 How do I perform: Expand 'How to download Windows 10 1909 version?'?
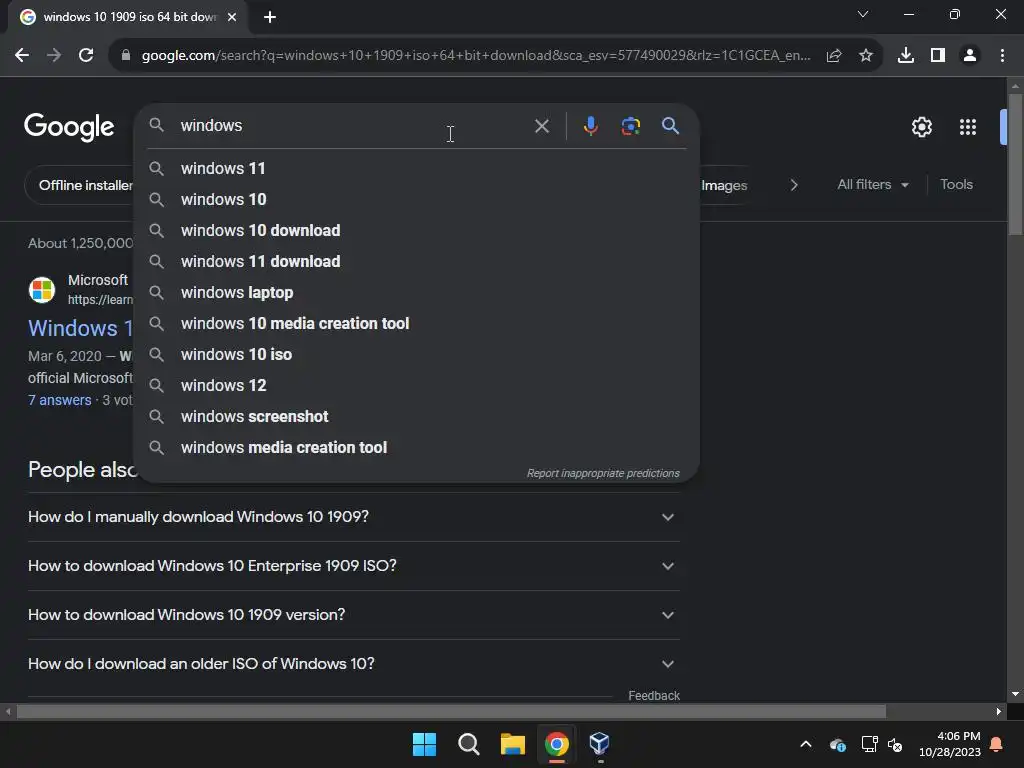(x=353, y=615)
